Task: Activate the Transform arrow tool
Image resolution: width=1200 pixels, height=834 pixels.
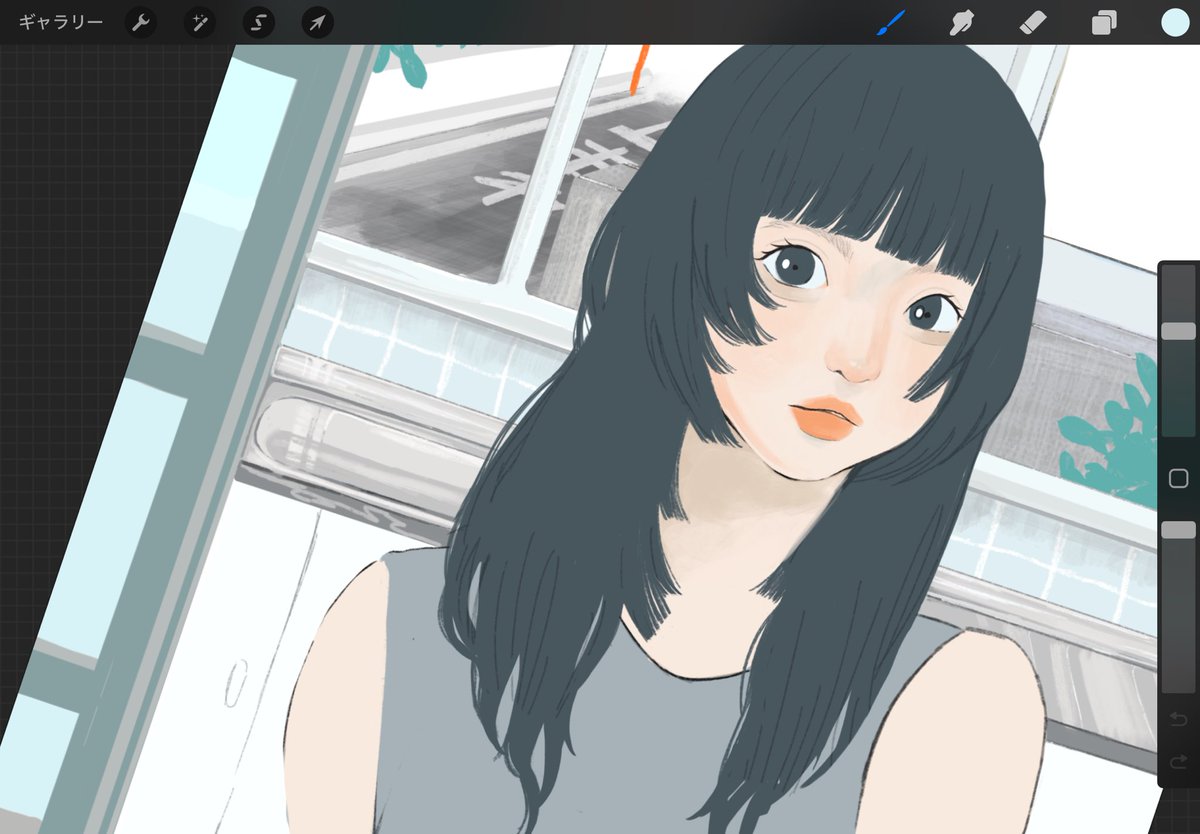Action: [317, 22]
